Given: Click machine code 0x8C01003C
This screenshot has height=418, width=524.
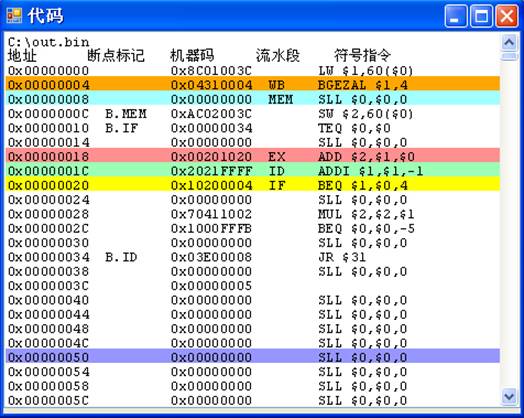Looking at the screenshot, I should point(211,71).
